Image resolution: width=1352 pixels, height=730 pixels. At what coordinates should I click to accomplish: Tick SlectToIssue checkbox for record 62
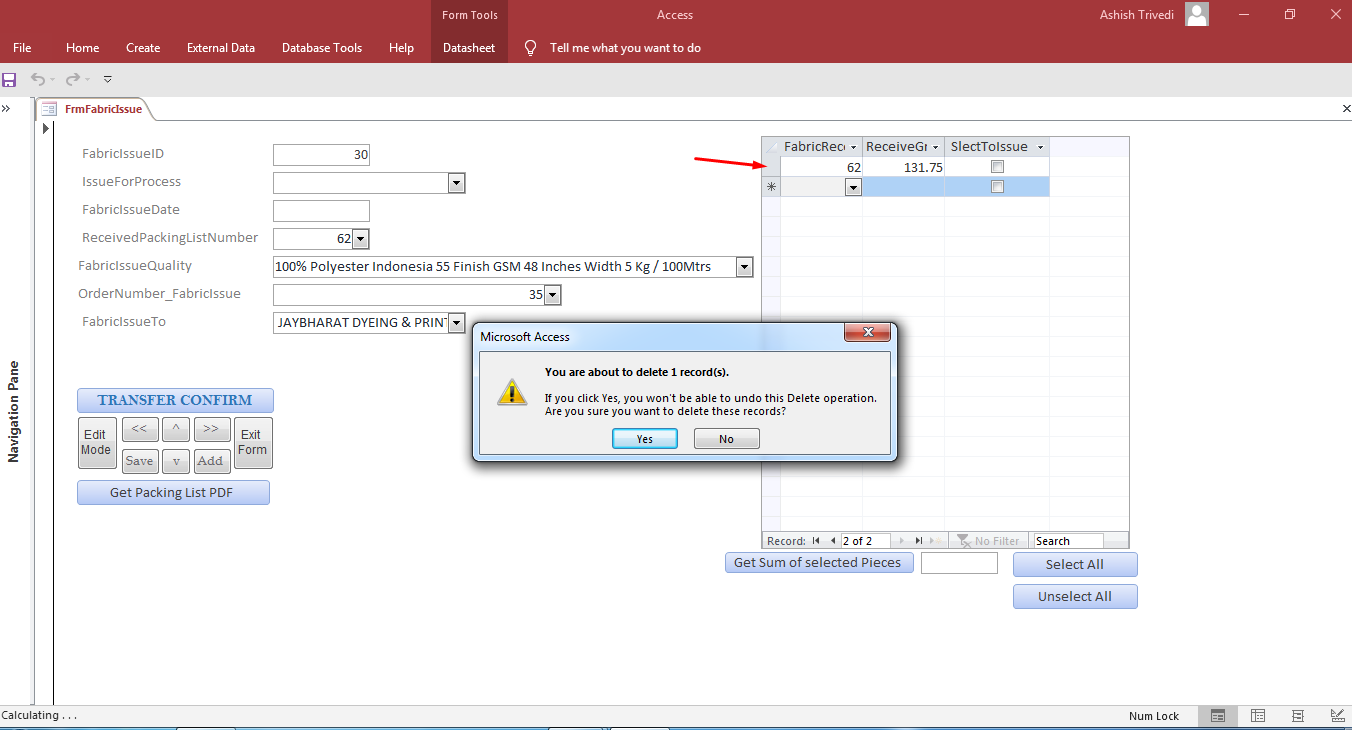point(997,167)
